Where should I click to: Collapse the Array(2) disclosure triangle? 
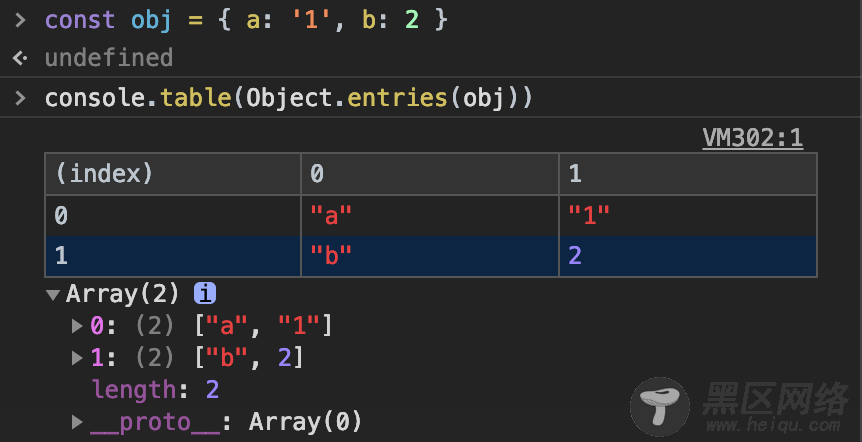[53, 294]
